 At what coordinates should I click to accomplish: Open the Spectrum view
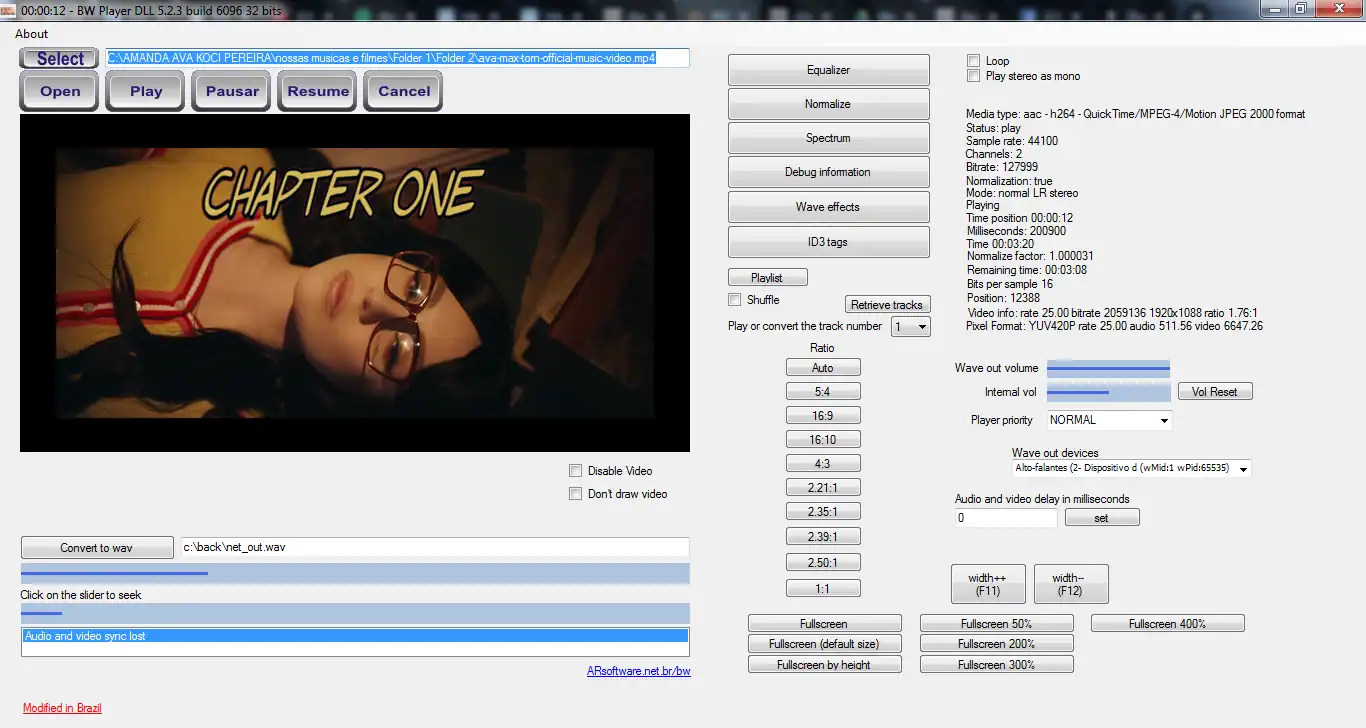point(829,138)
